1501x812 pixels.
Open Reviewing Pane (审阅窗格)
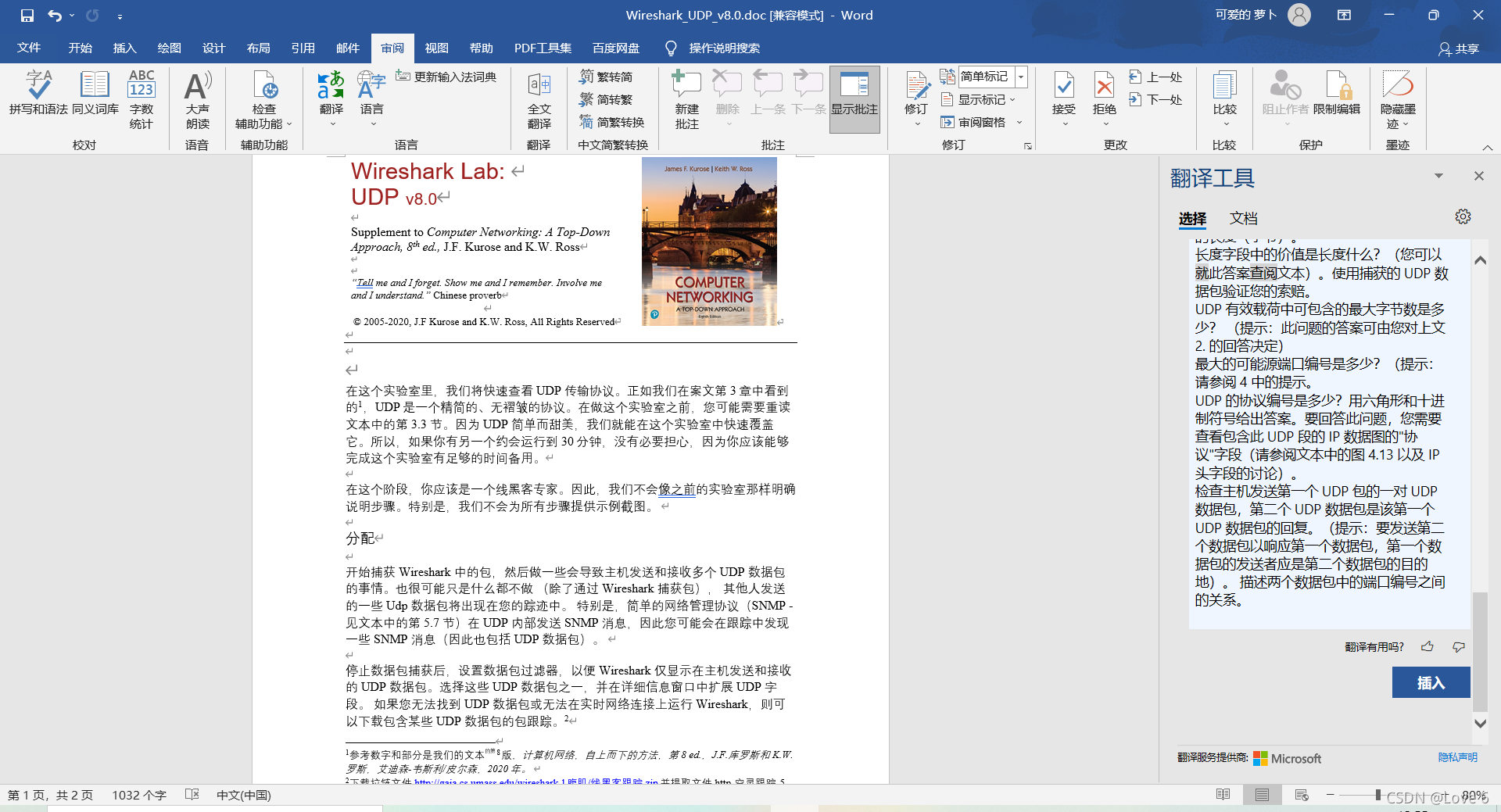974,122
